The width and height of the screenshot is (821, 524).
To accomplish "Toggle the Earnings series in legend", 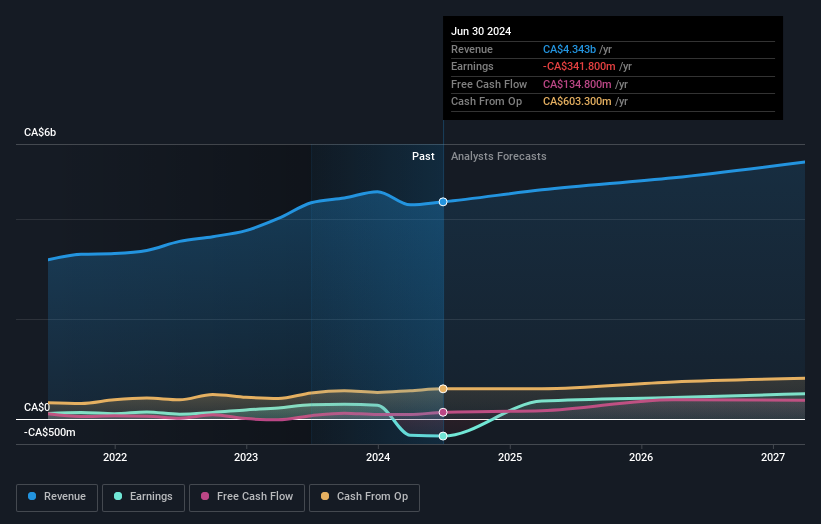I will click(143, 497).
